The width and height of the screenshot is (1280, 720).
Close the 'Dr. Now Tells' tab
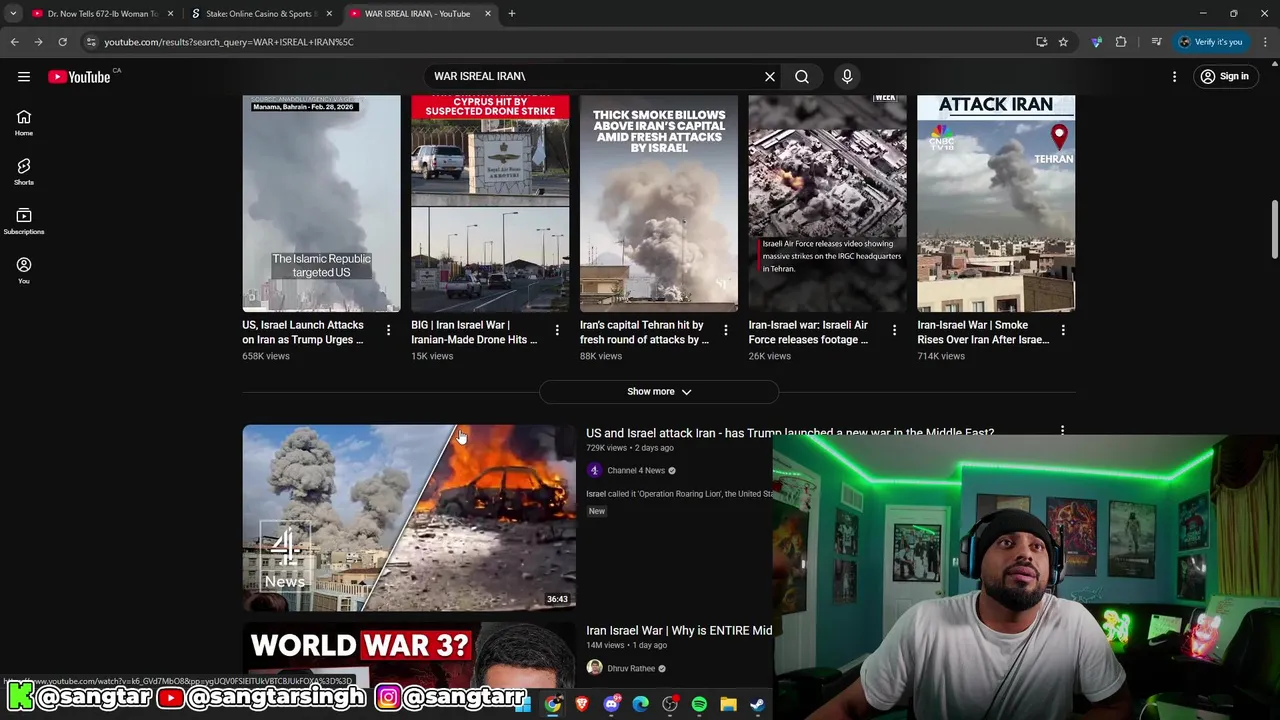click(x=170, y=14)
